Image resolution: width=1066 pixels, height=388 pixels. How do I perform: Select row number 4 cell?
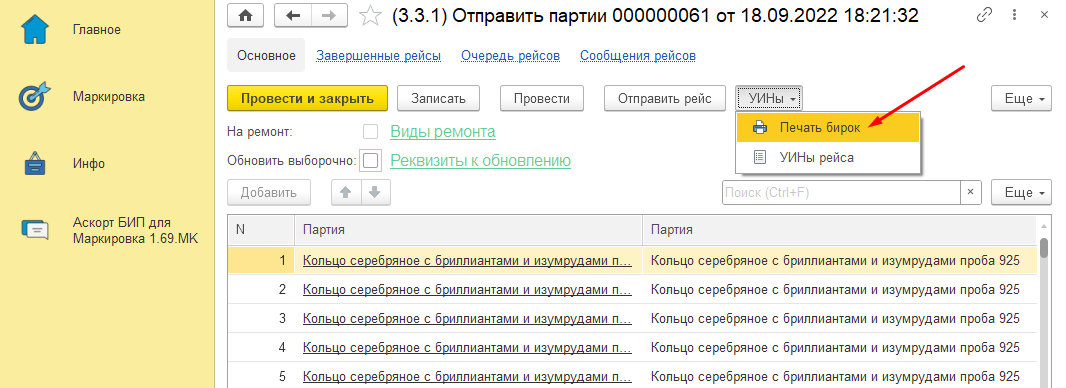261,348
